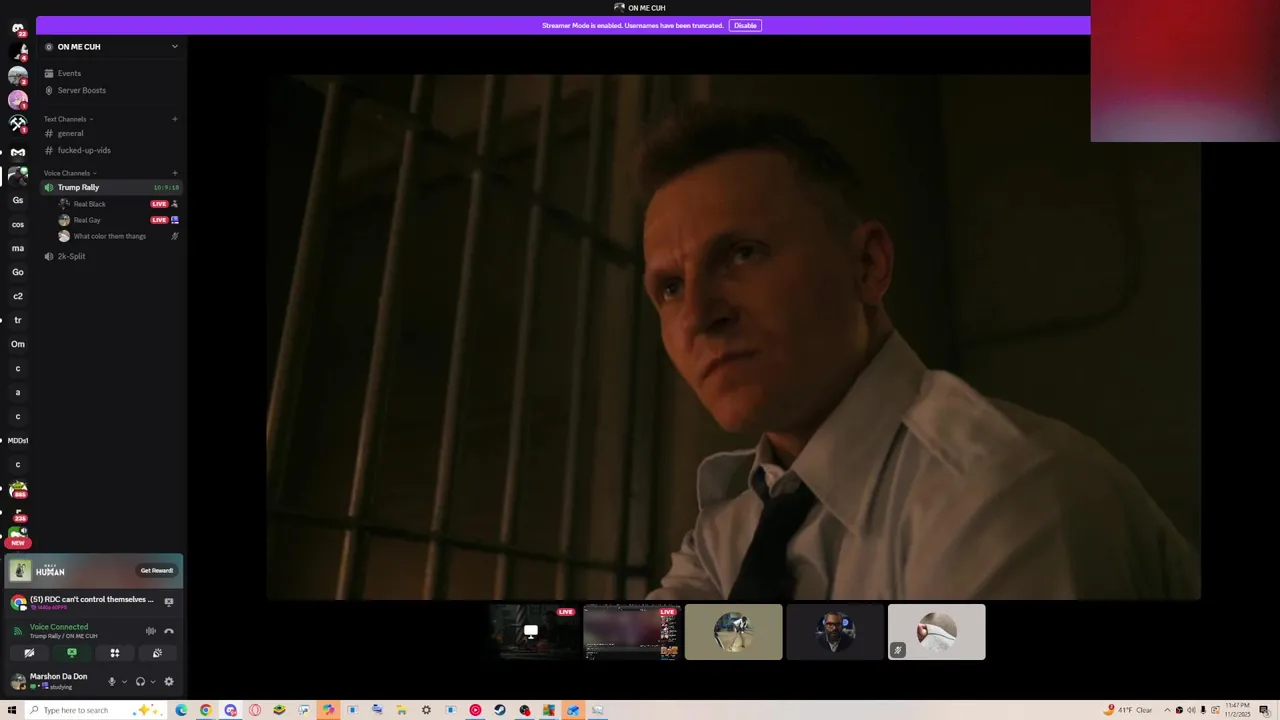This screenshot has height=720, width=1280.
Task: Click LIVE badge next to Real Black
Action: point(159,204)
